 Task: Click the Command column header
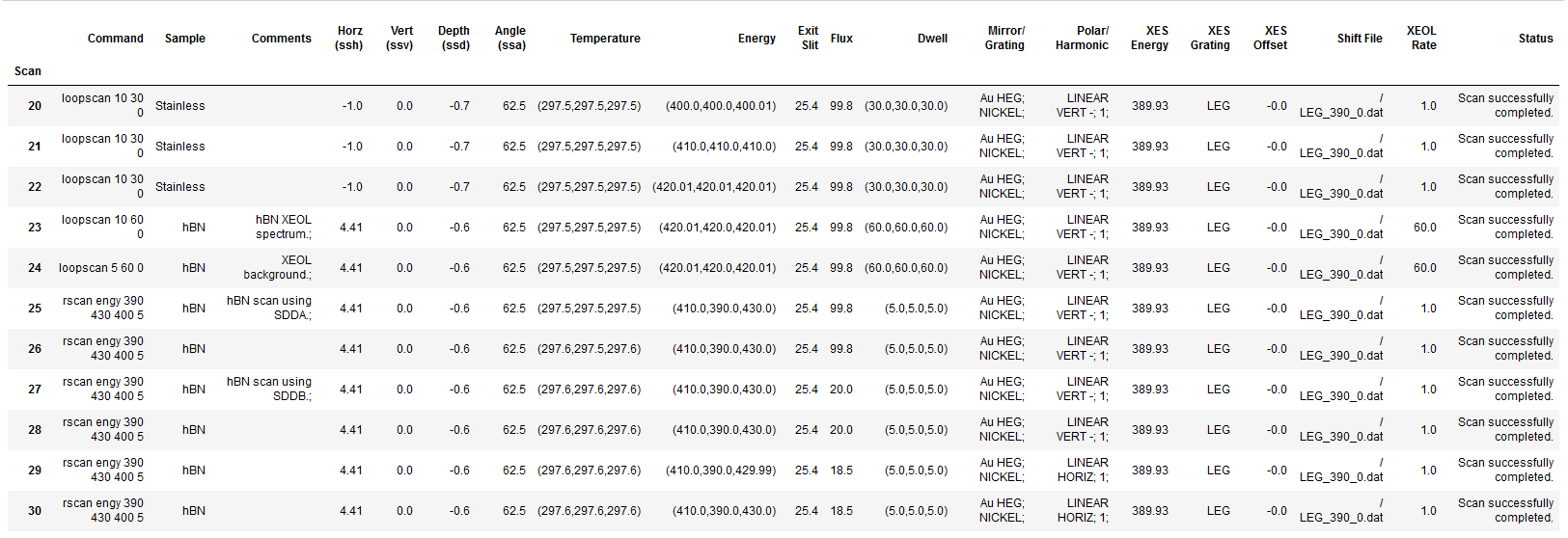click(115, 39)
